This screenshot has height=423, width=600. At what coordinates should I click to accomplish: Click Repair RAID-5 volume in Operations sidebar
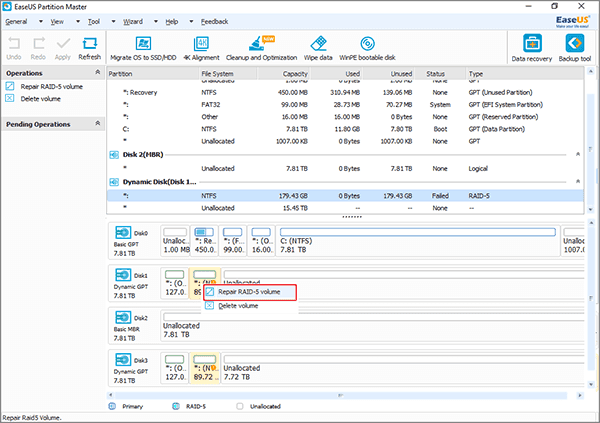[50, 87]
